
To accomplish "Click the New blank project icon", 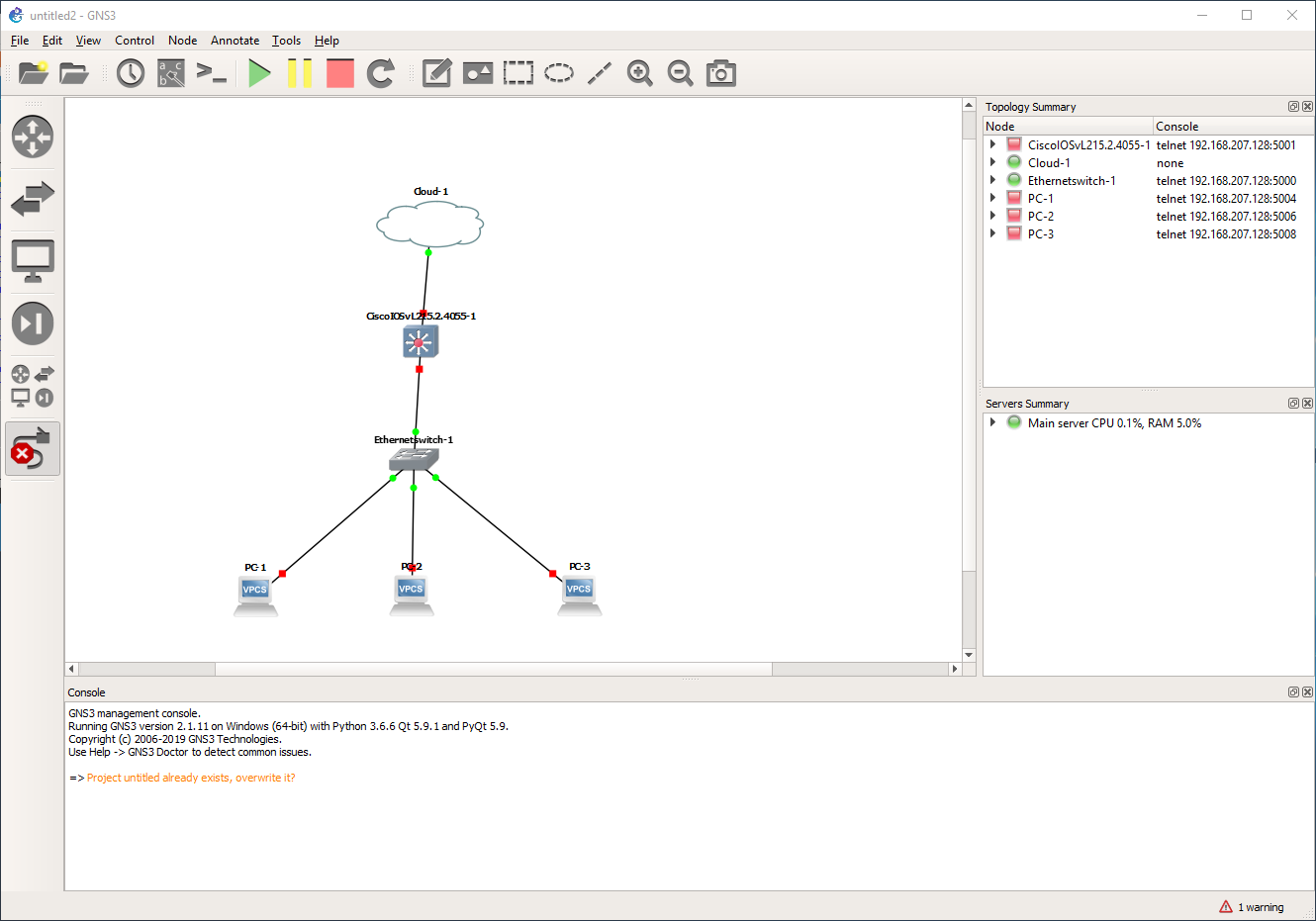I will pyautogui.click(x=34, y=73).
